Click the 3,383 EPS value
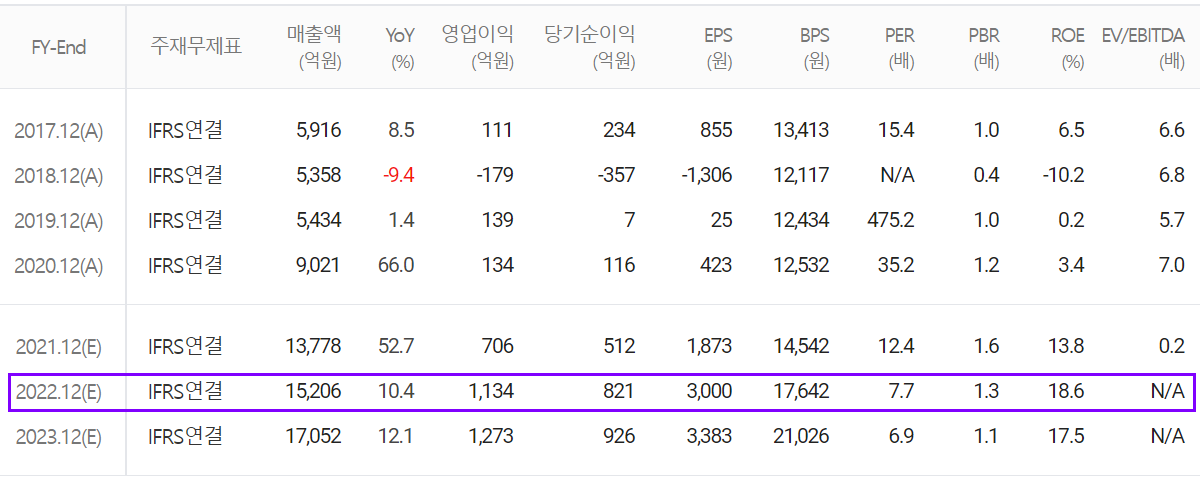This screenshot has height=479, width=1200. (x=710, y=436)
